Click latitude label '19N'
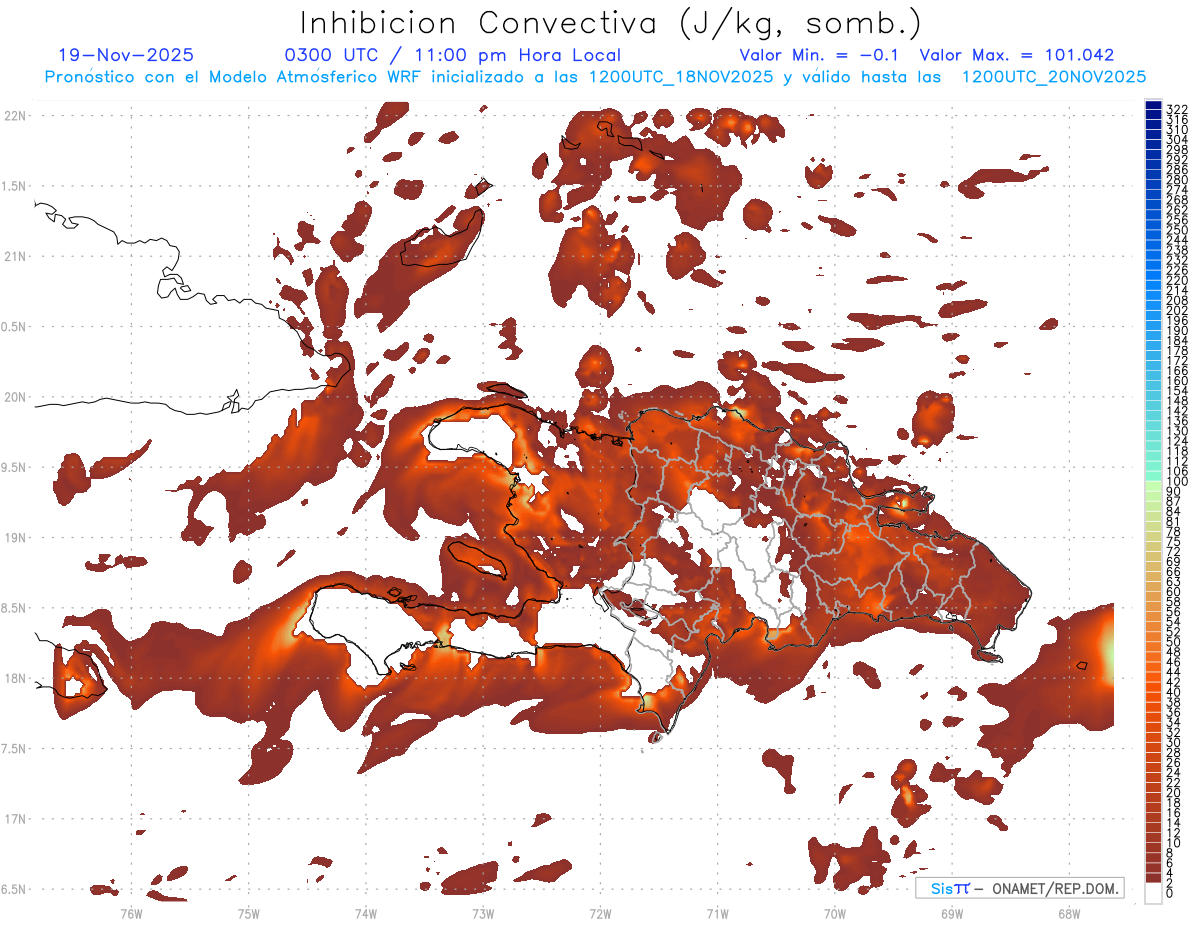Screen dimensions: 1200x927 click(x=14, y=537)
